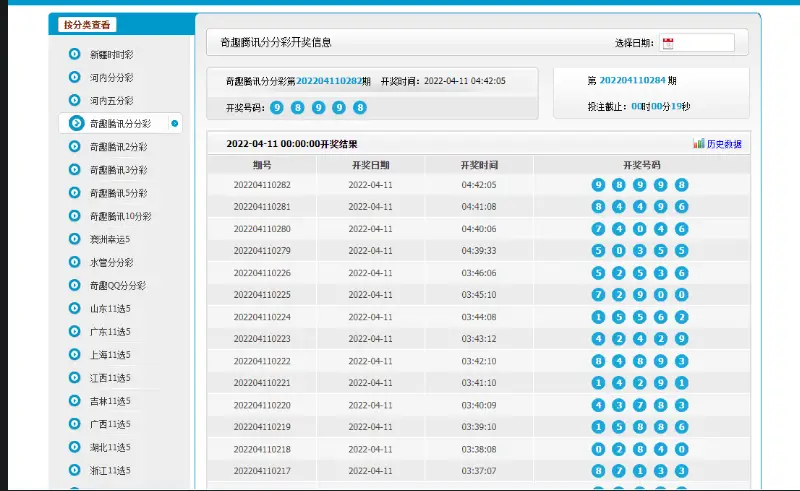Viewport: 800px width, 491px height.
Task: Select 浙江11选5 in the sidebar
Action: click(110, 470)
